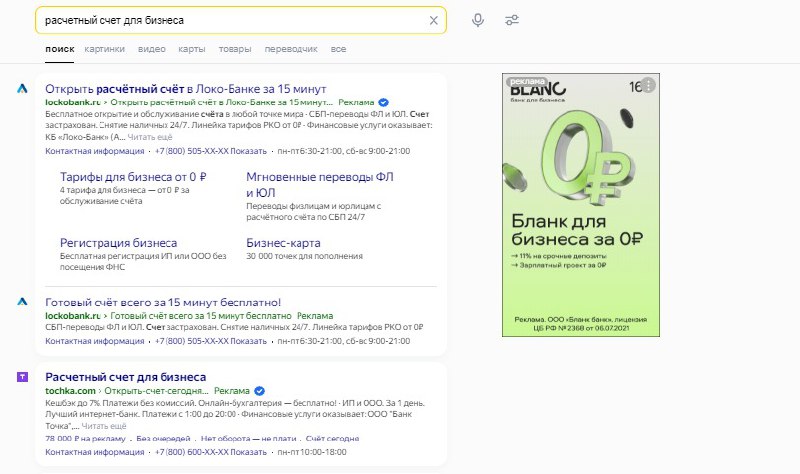Image resolution: width=800 pixels, height=474 pixels.
Task: Click the verified badge next to the tochka.com ad
Action: tap(260, 390)
